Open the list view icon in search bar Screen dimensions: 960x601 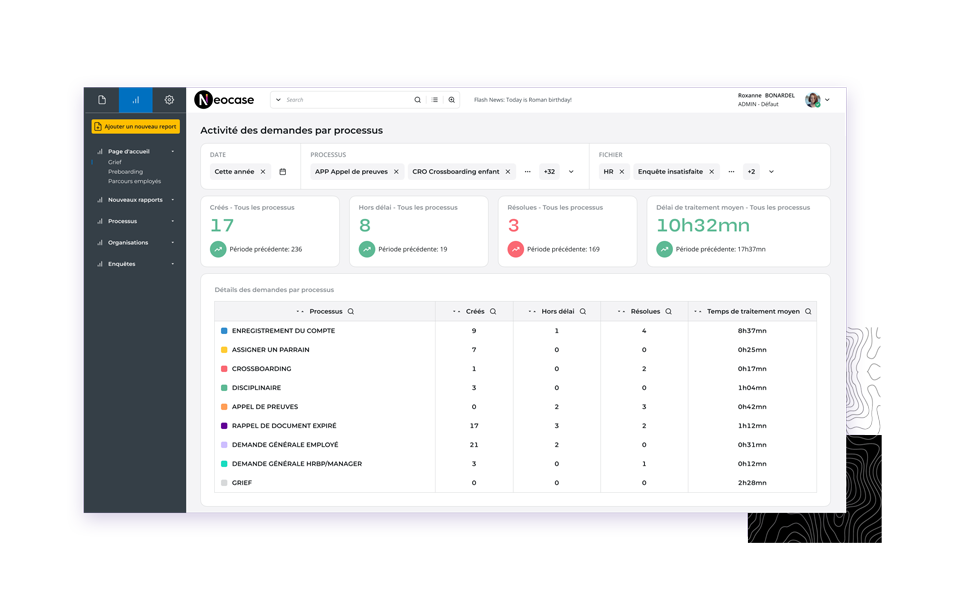click(435, 100)
